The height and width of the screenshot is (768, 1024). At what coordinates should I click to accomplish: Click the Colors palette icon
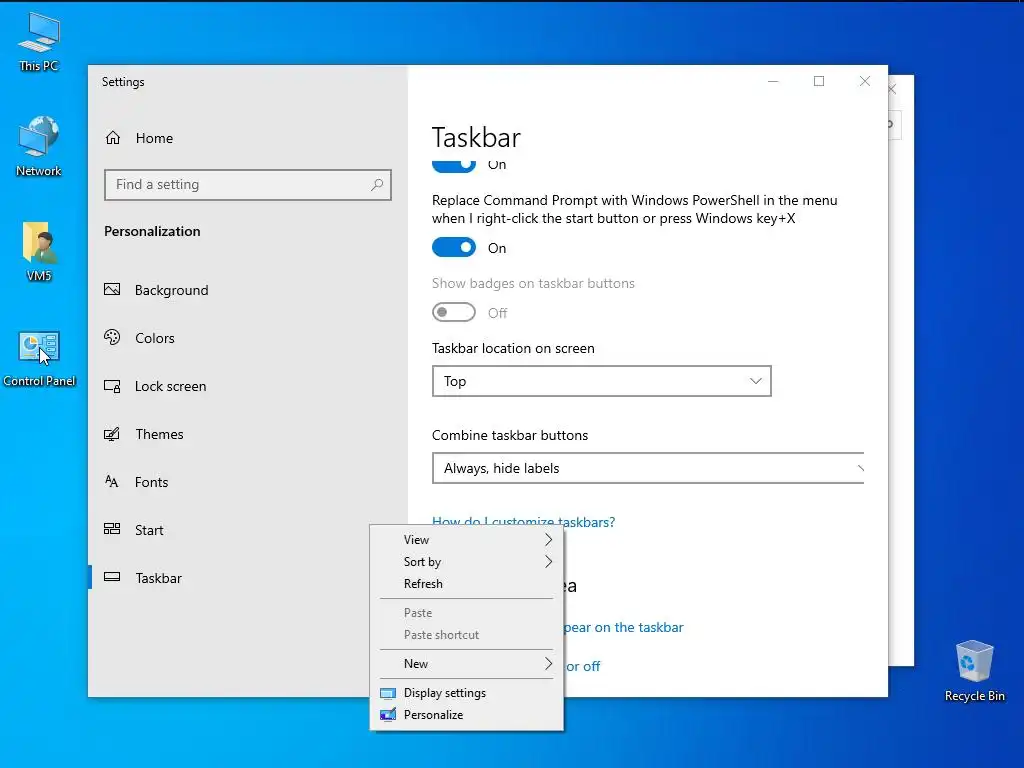[x=112, y=338]
